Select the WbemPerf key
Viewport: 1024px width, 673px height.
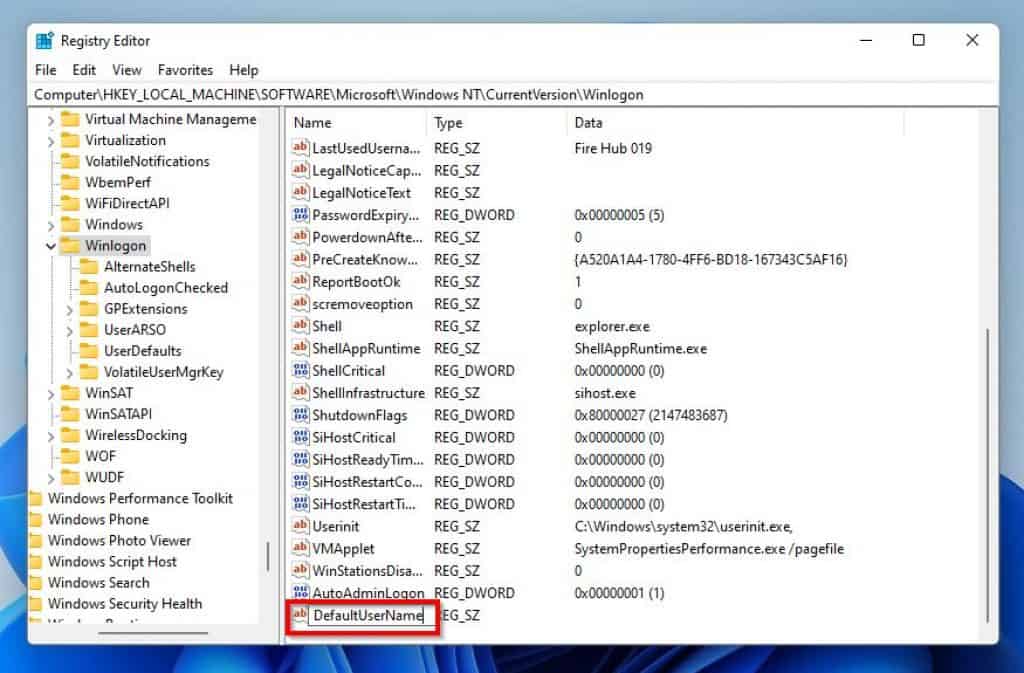point(118,182)
